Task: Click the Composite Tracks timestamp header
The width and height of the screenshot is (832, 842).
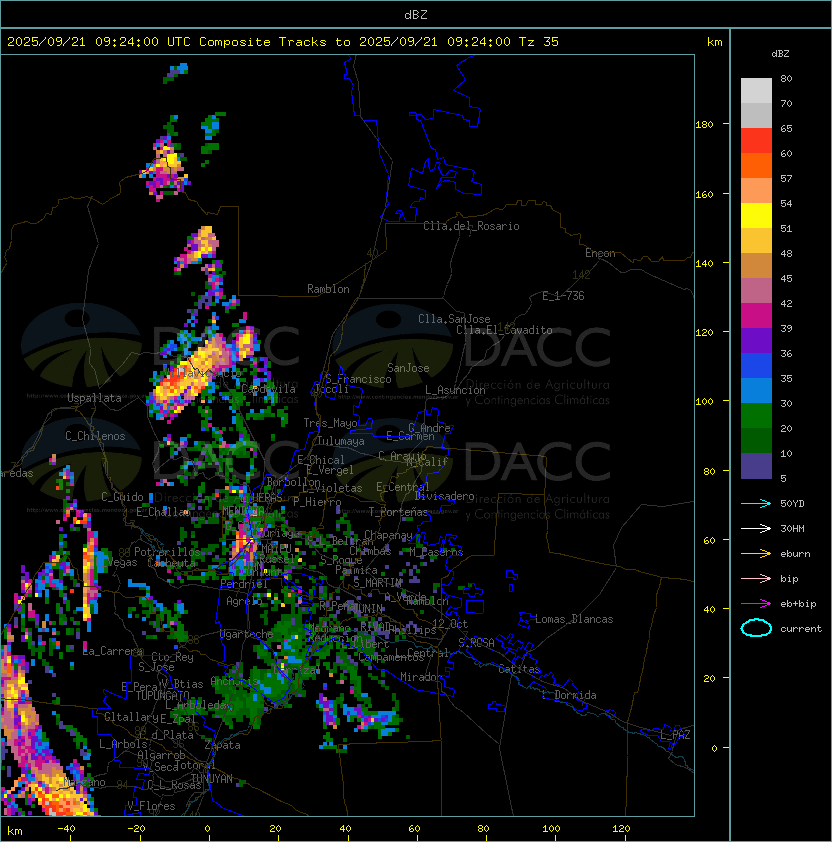Action: point(283,42)
